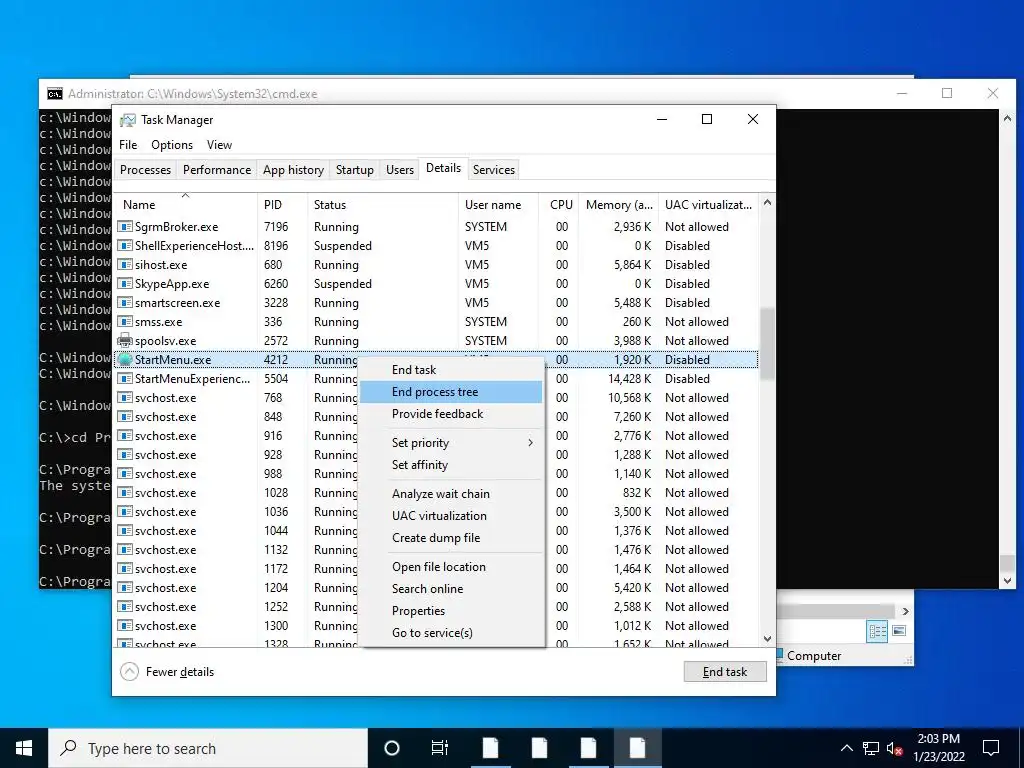Click the ShellExperienceHost process icon
This screenshot has width=1024, height=768.
tap(125, 246)
